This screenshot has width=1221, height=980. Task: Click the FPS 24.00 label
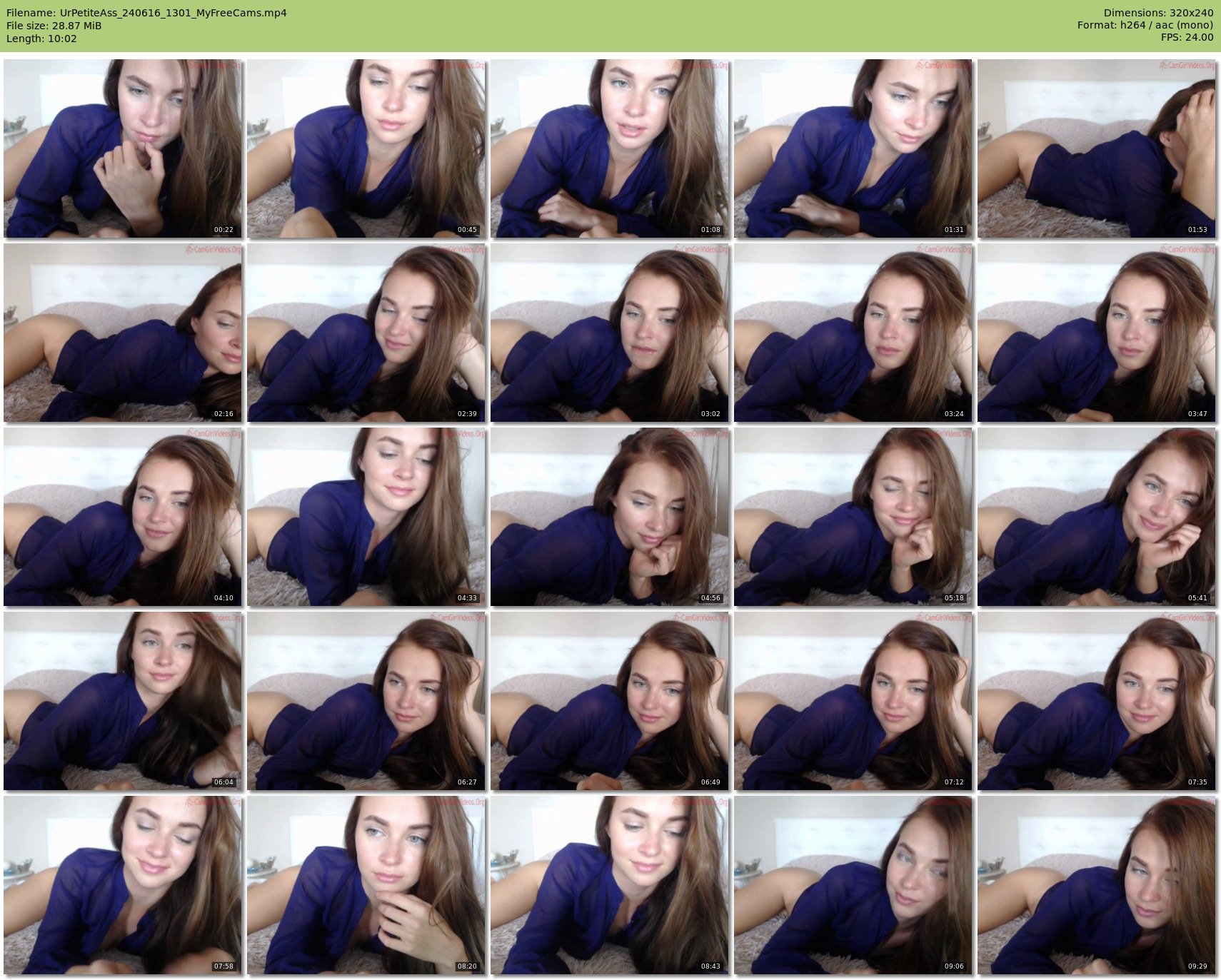(x=1187, y=37)
